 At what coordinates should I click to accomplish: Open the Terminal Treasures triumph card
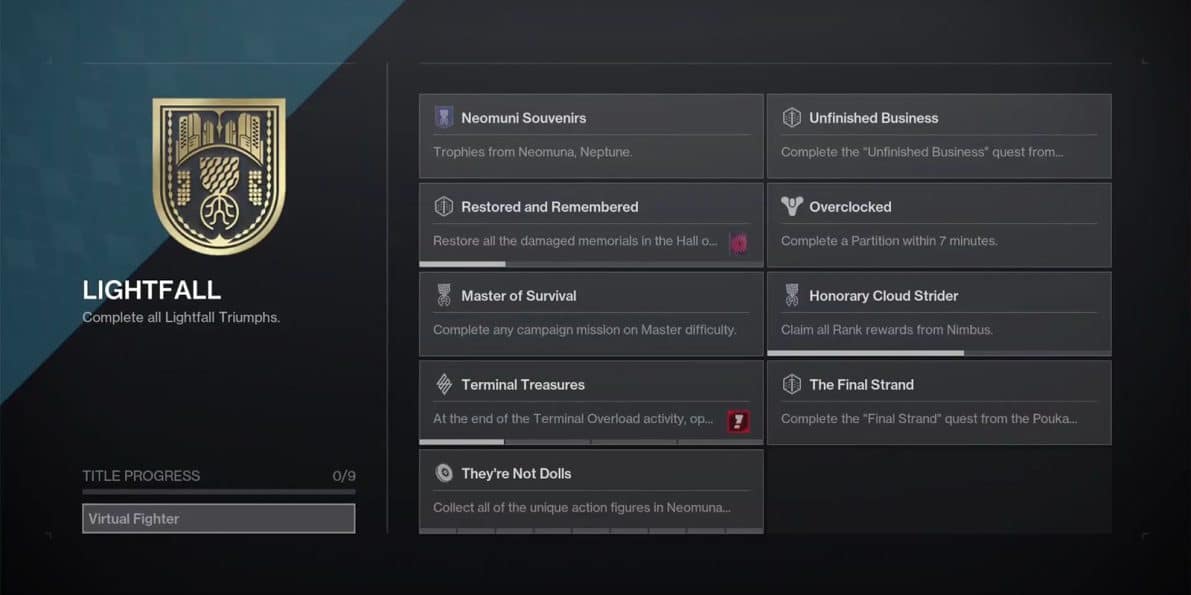(x=591, y=403)
